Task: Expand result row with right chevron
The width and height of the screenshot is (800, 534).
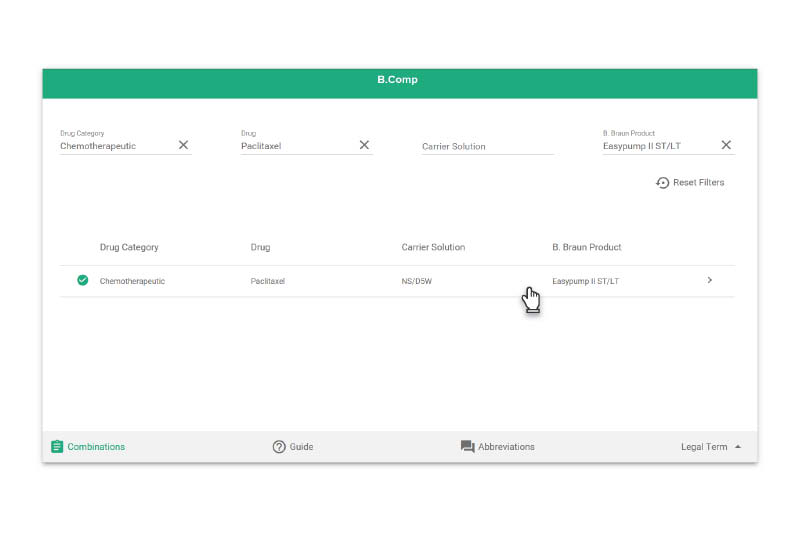Action: tap(710, 281)
